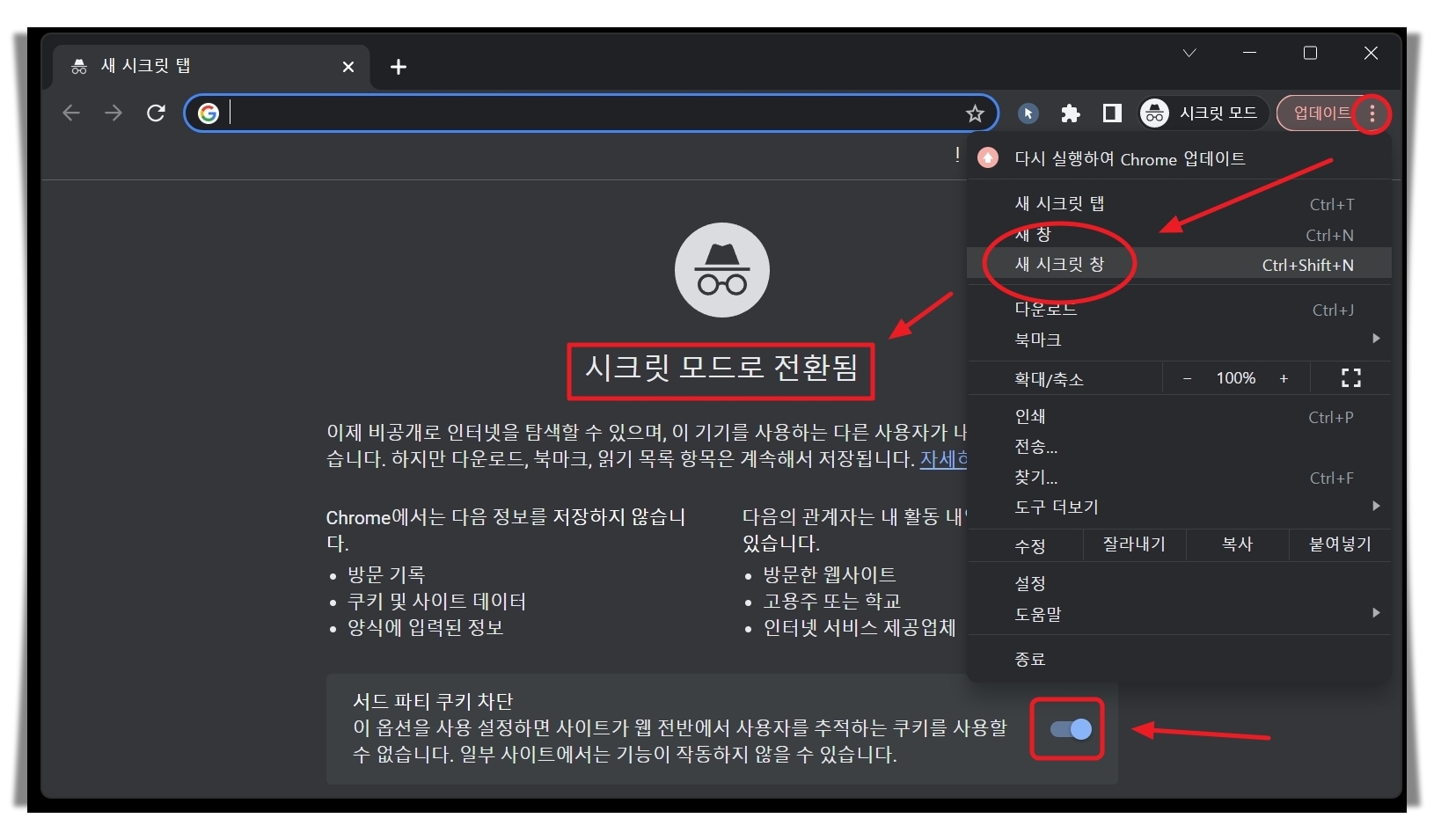Open the three-dot Chrome menu
1434x840 pixels.
tap(1372, 113)
